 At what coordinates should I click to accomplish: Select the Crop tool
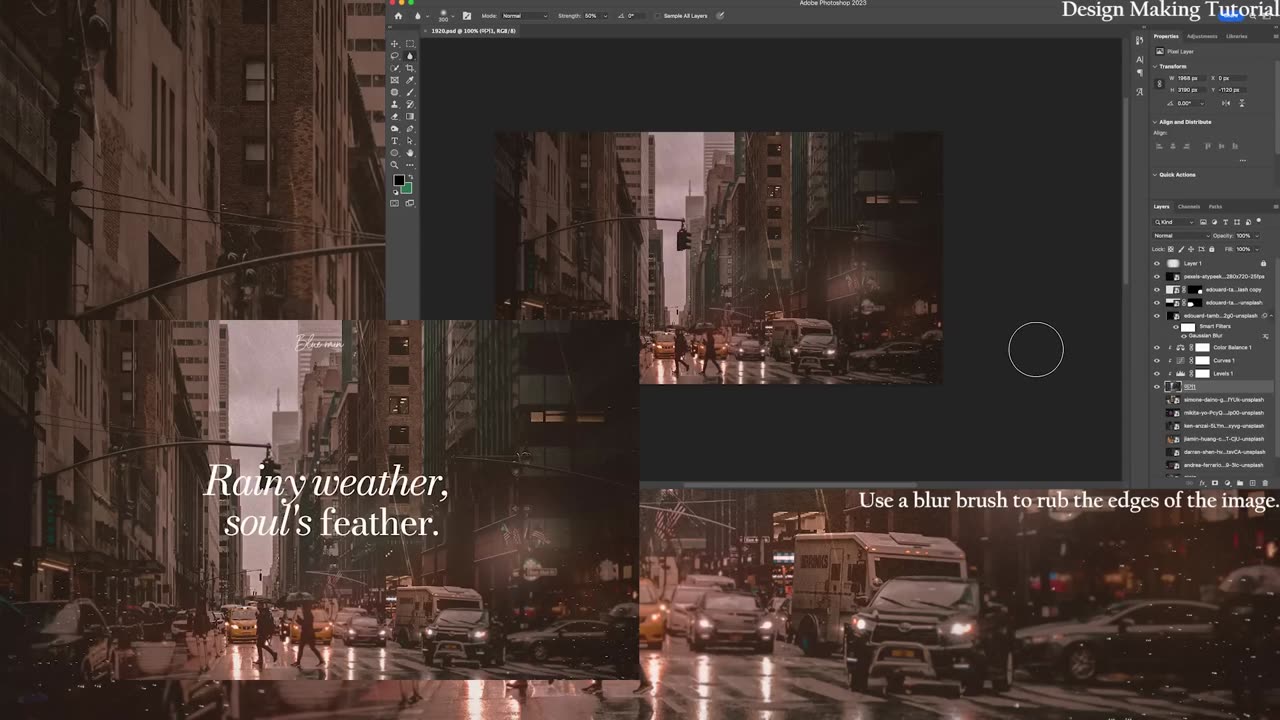pos(410,68)
